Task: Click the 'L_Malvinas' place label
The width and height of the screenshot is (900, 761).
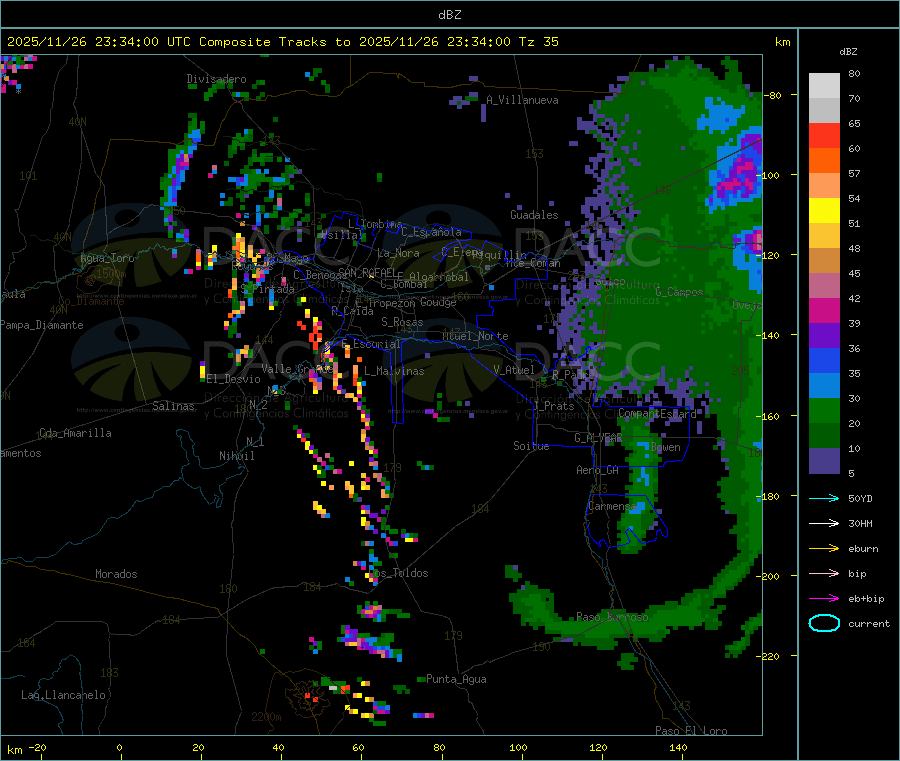Action: 394,371
